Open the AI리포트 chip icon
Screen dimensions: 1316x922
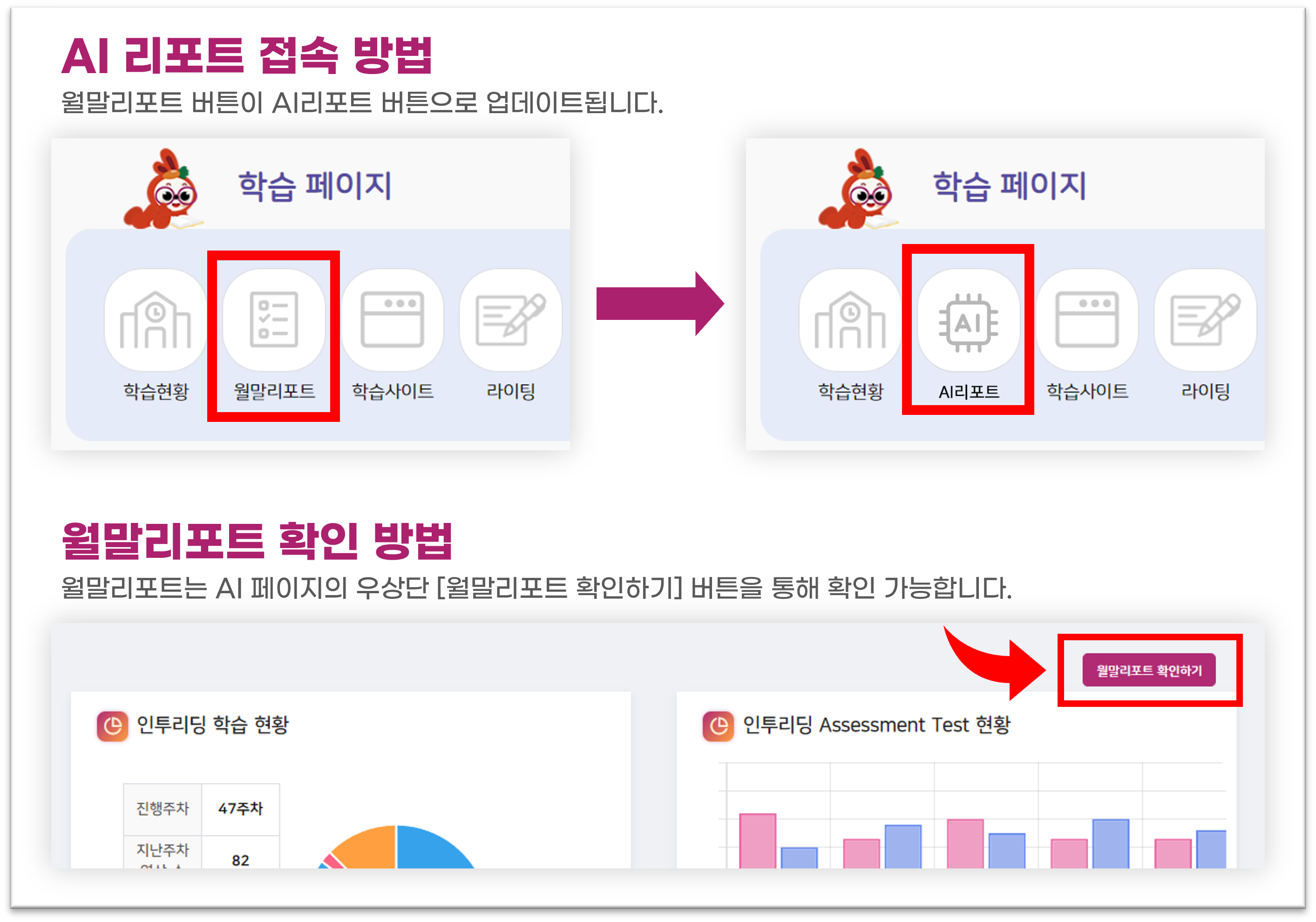968,322
